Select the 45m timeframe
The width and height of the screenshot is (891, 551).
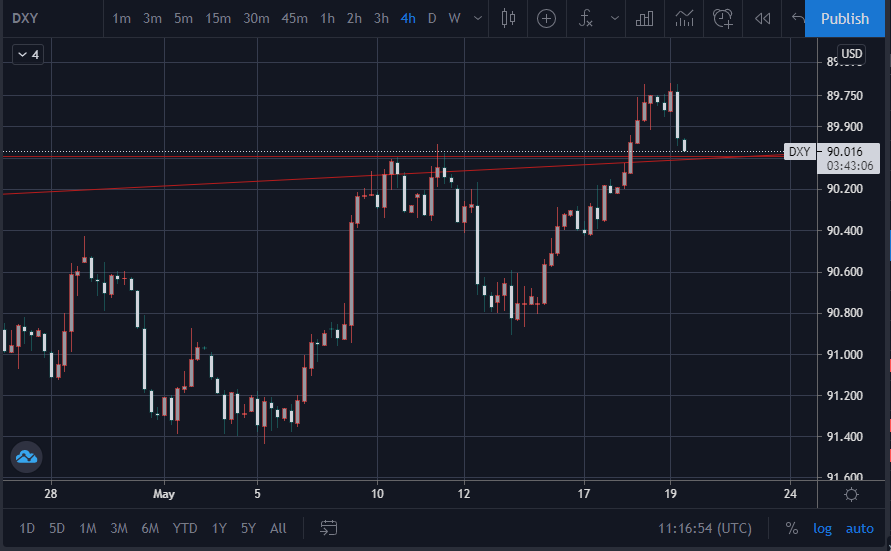tap(294, 19)
